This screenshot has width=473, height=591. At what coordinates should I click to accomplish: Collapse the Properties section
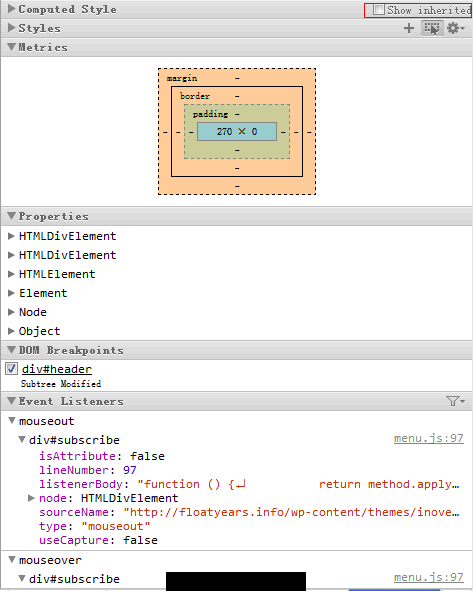coord(12,216)
